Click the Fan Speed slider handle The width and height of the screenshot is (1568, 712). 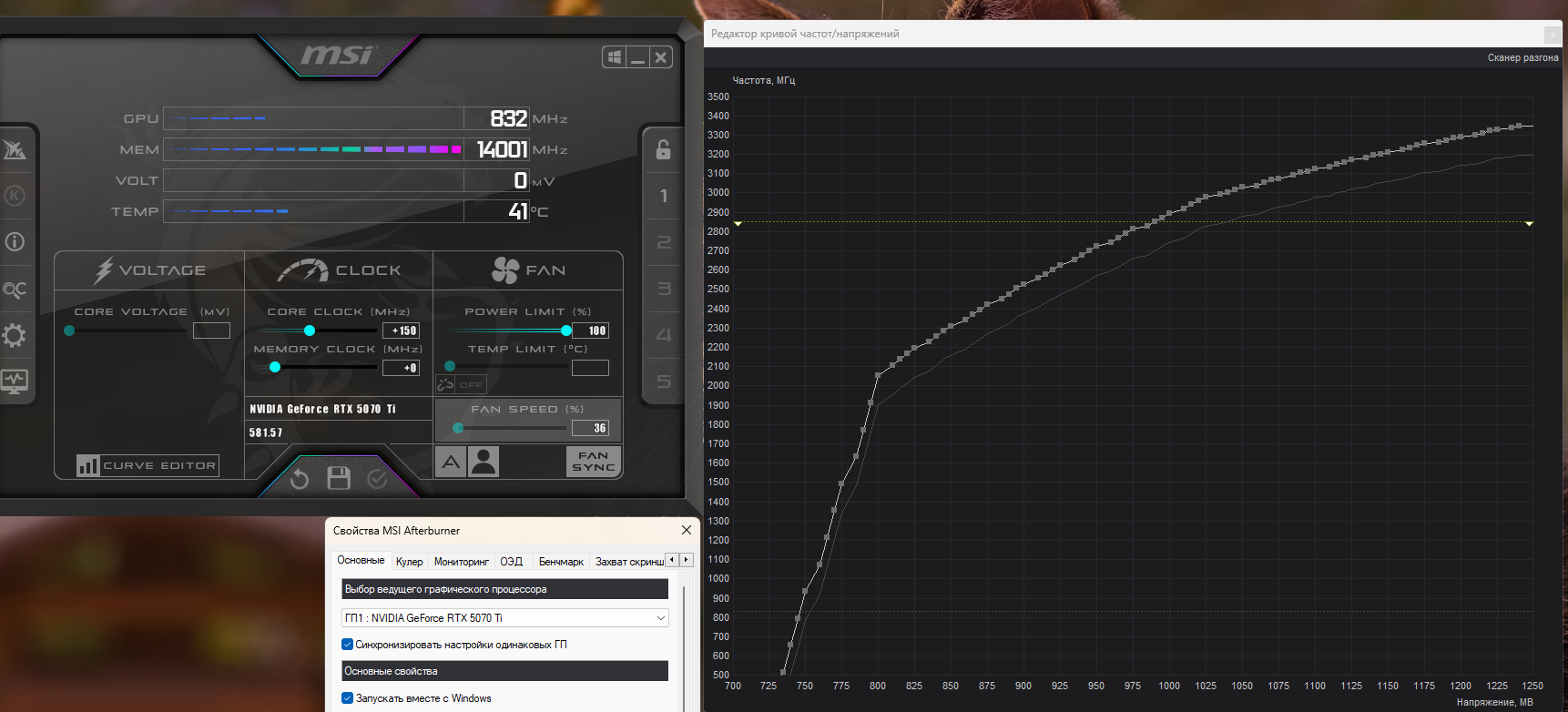[x=458, y=428]
